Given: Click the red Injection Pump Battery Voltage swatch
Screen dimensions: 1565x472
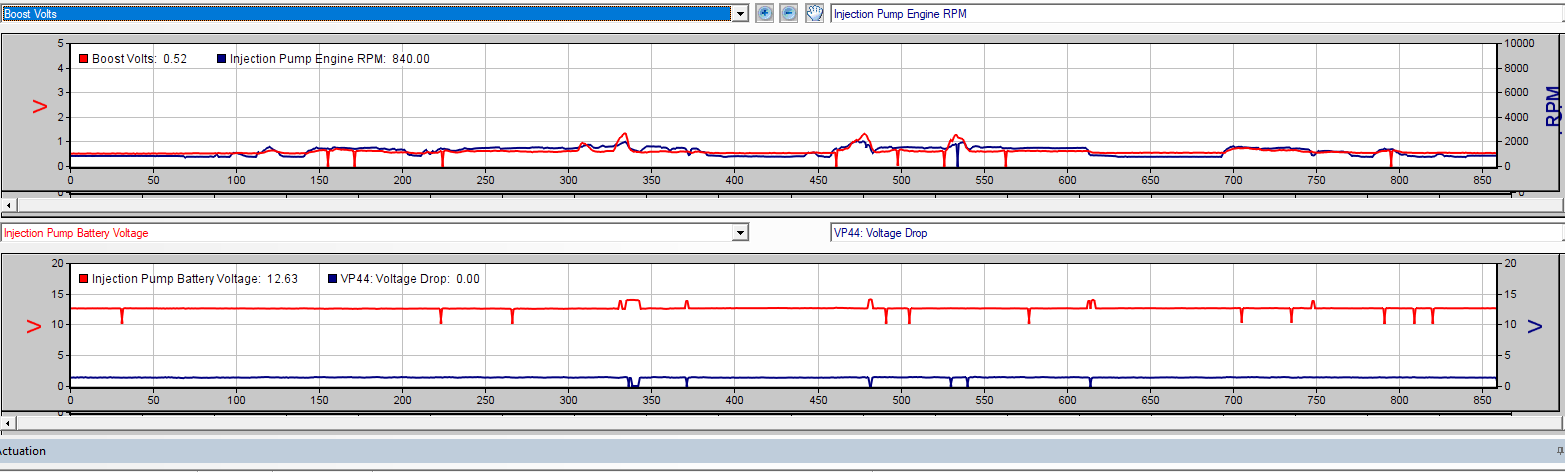Looking at the screenshot, I should [84, 279].
